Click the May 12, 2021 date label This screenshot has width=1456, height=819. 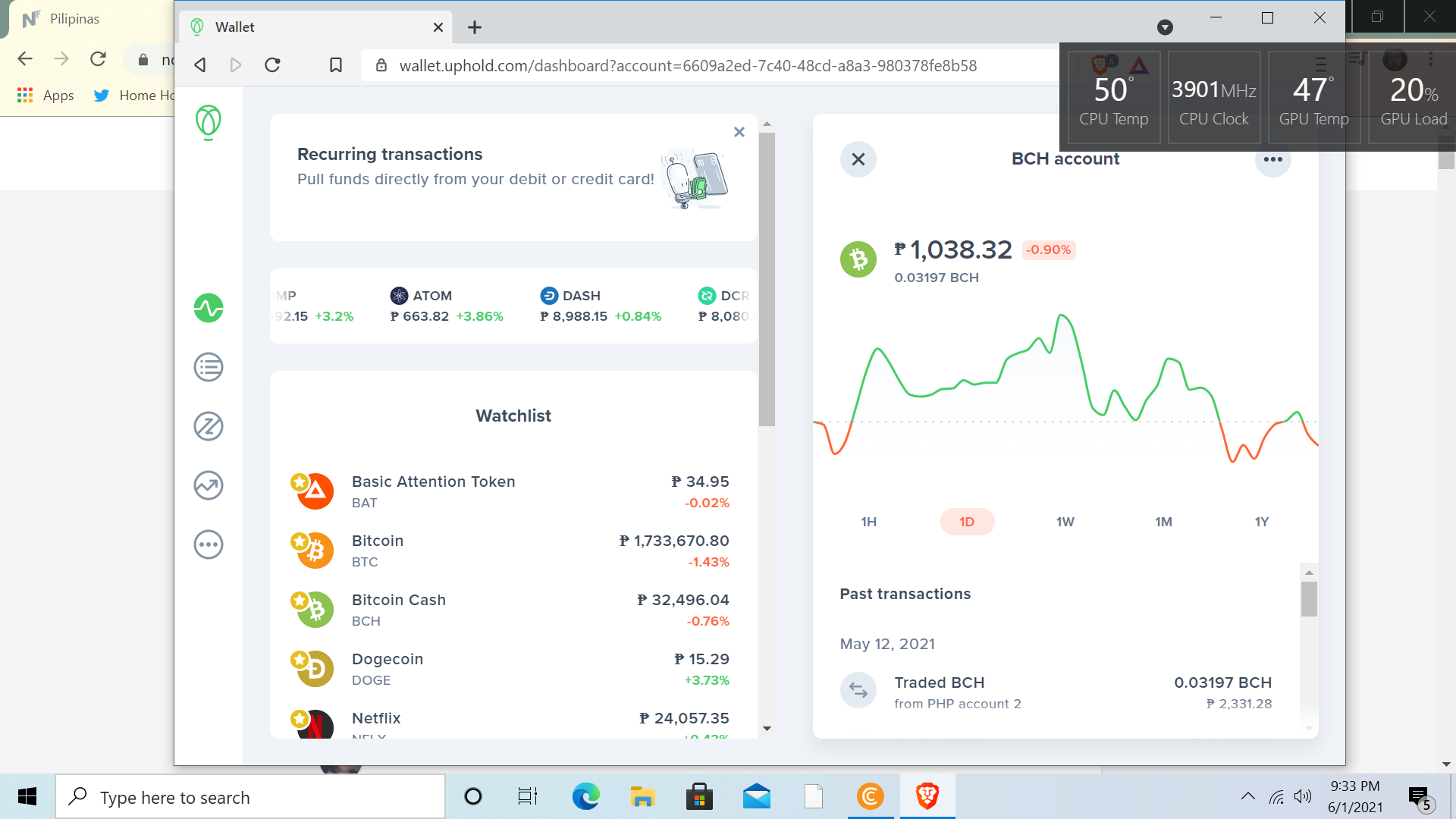tap(887, 644)
